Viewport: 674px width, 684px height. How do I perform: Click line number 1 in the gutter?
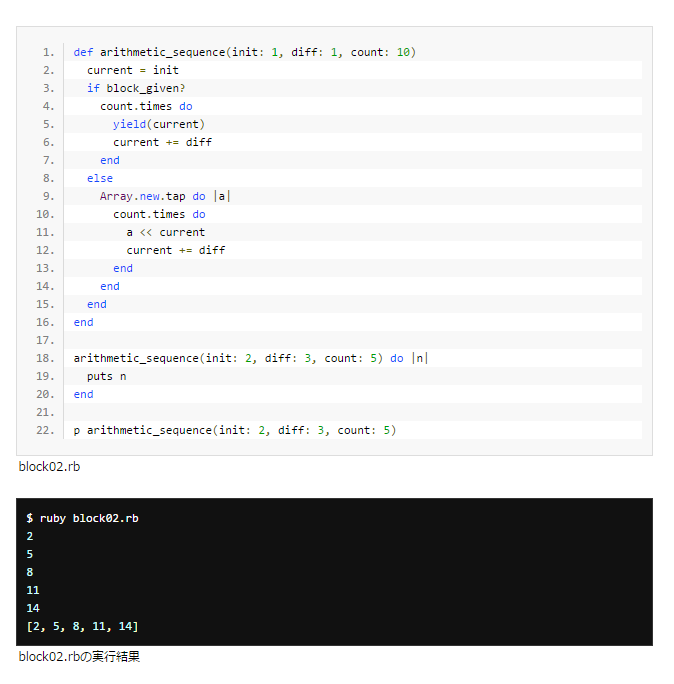pos(50,52)
